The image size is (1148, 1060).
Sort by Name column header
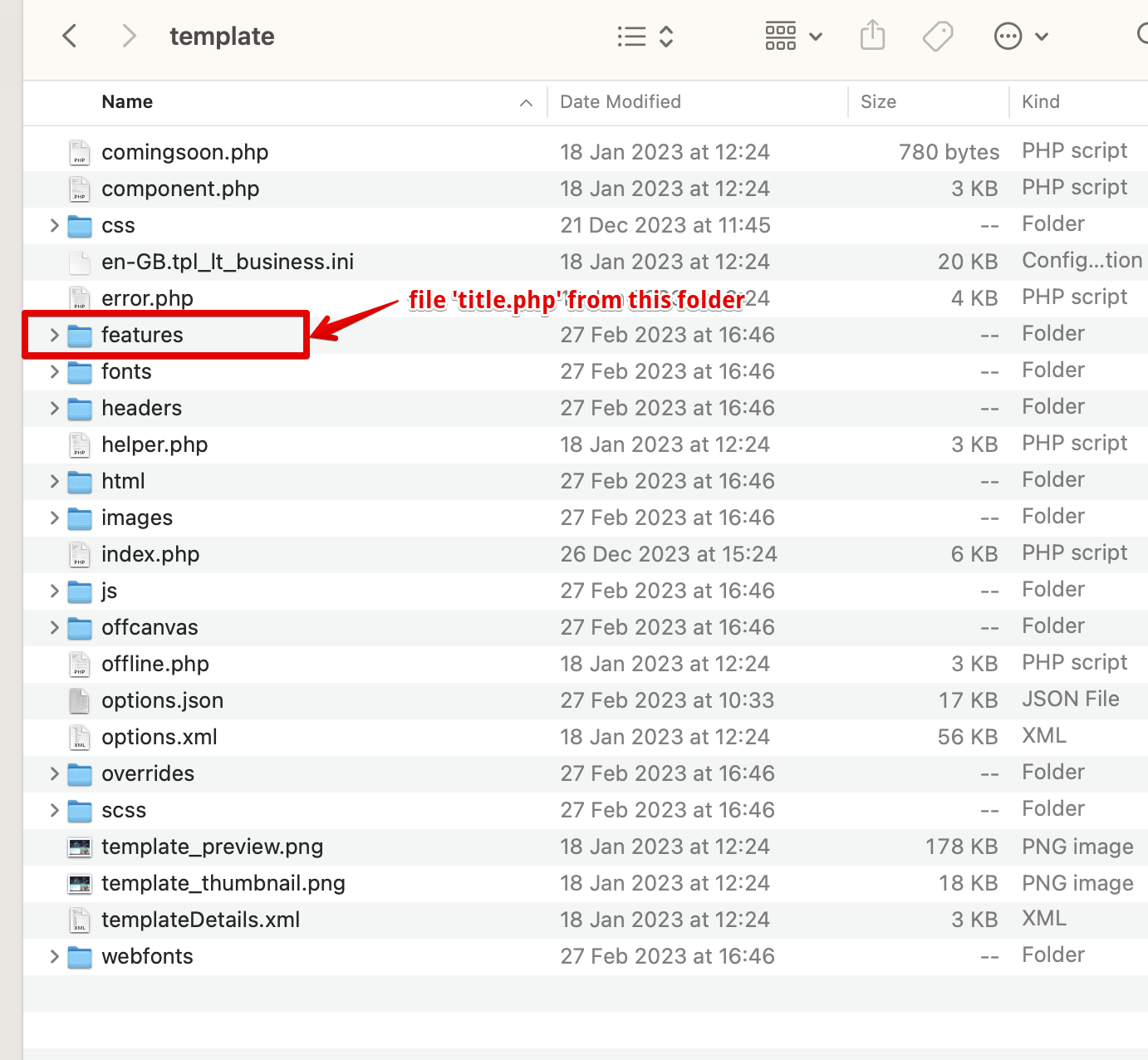tap(127, 102)
